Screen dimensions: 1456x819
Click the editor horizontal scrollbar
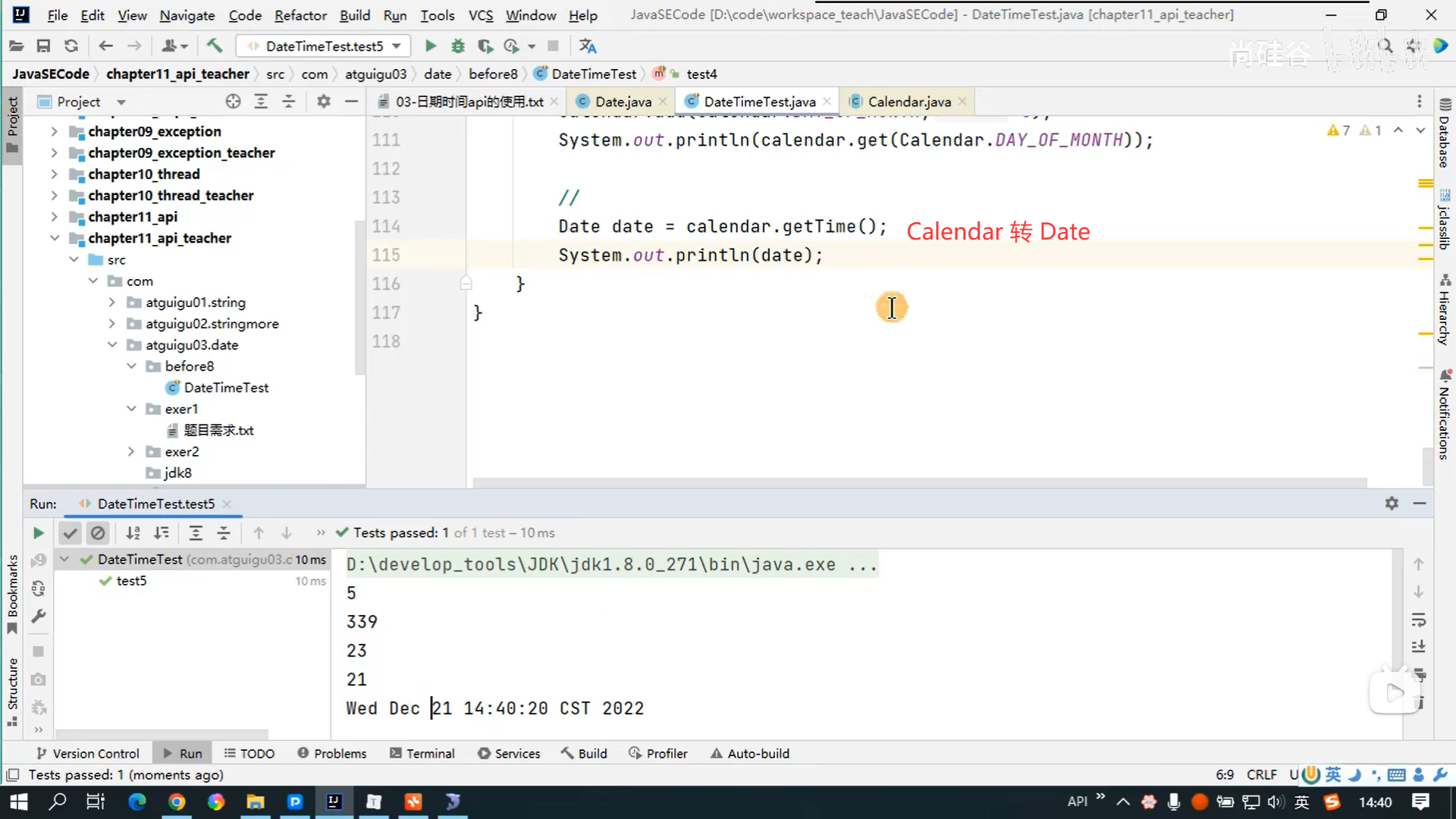pyautogui.click(x=919, y=483)
